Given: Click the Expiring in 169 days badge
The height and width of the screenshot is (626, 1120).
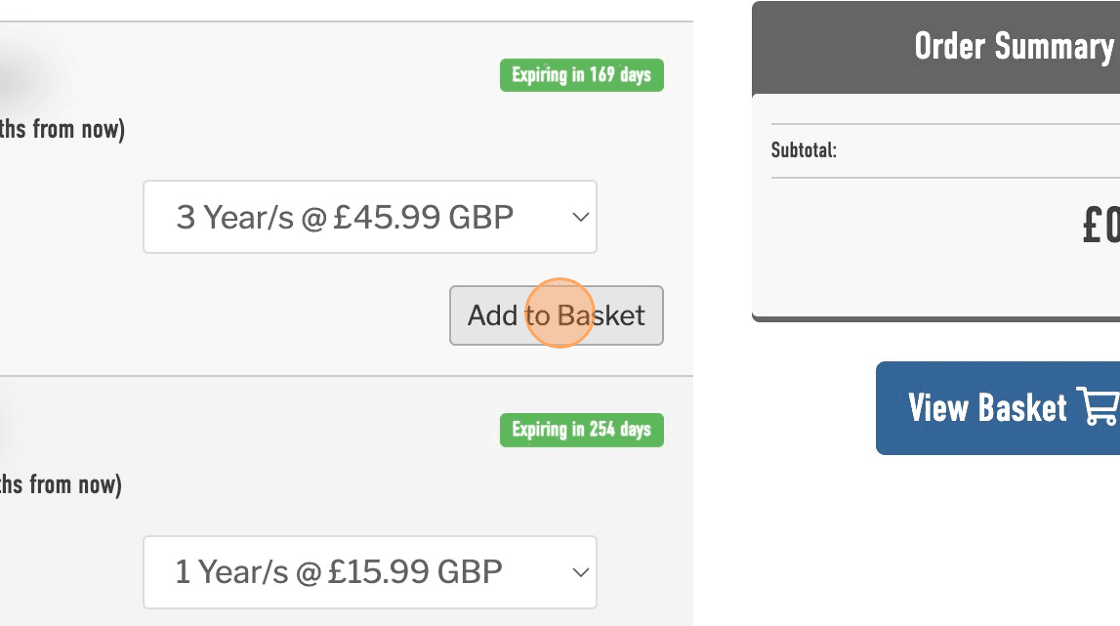Looking at the screenshot, I should click(x=581, y=75).
